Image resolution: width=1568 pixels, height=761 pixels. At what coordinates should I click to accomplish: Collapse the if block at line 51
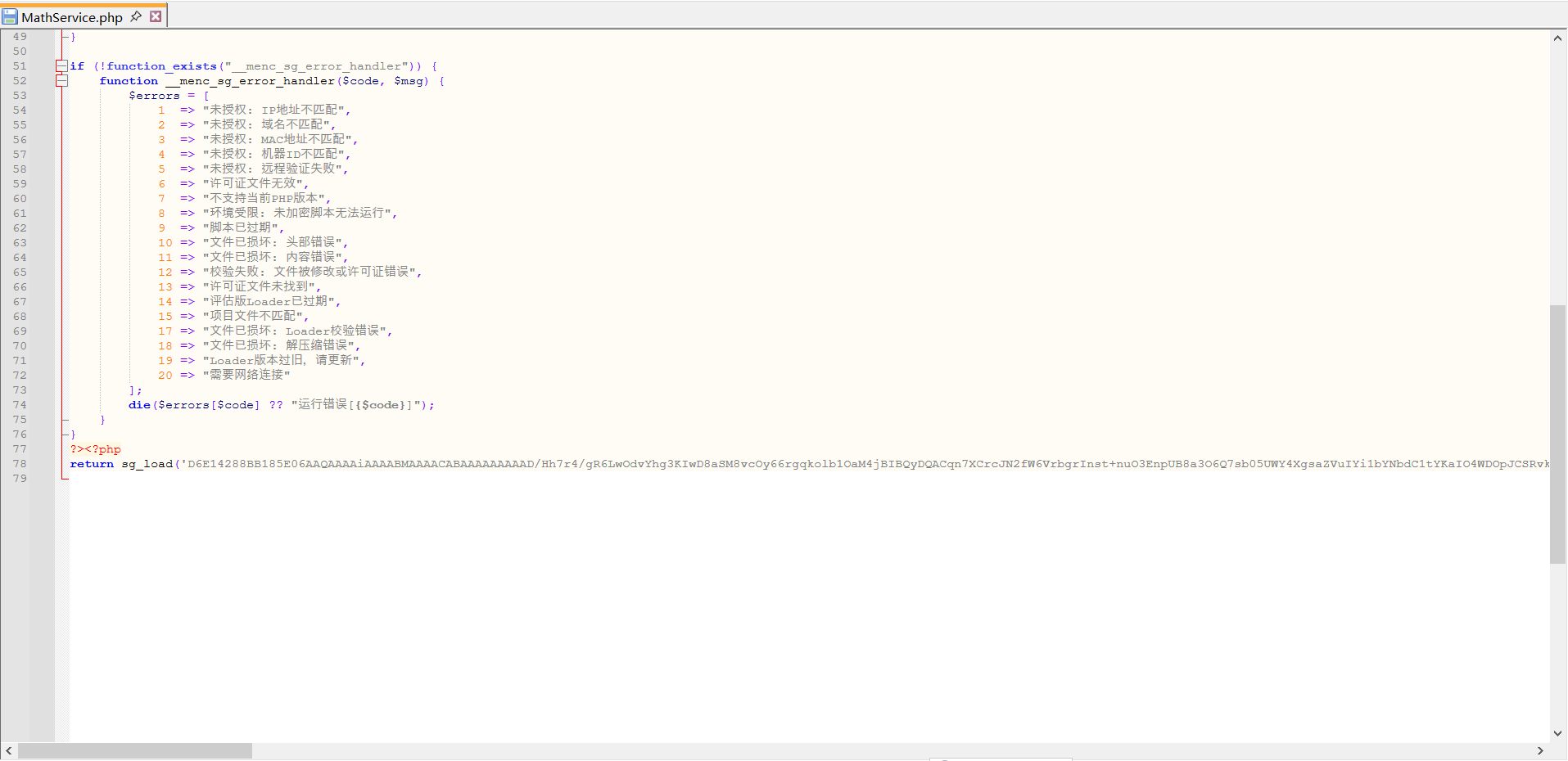(61, 66)
